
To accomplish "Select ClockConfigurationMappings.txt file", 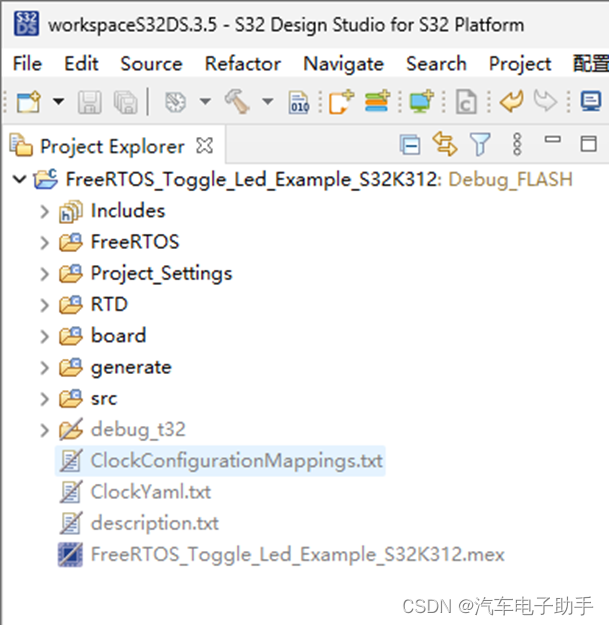I will 236,461.
